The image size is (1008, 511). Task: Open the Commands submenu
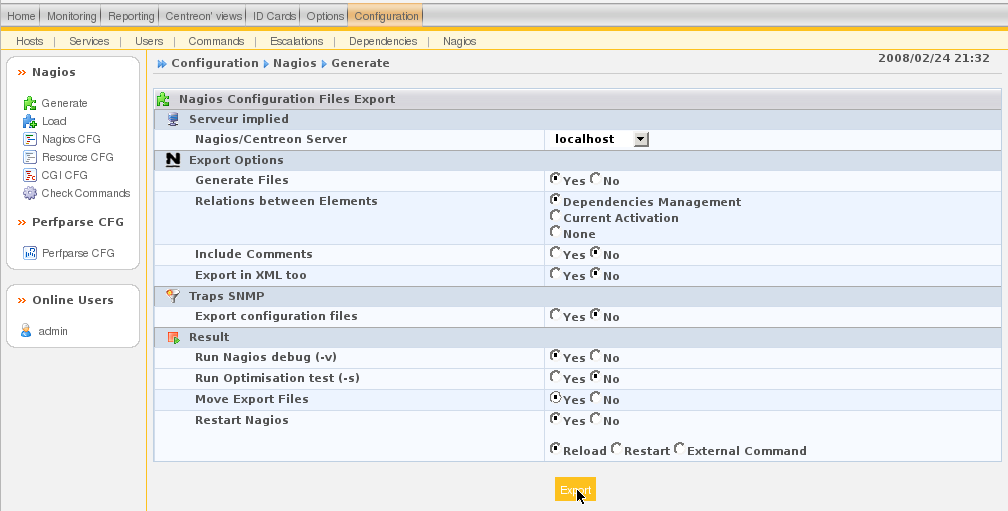(x=216, y=41)
